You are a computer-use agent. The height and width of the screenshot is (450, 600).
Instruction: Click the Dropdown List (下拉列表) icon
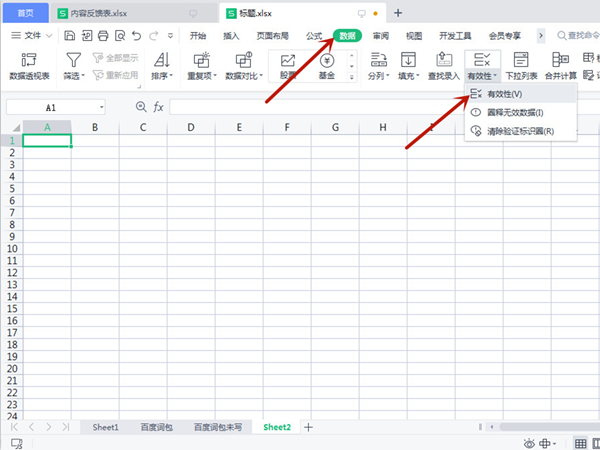pos(519,62)
